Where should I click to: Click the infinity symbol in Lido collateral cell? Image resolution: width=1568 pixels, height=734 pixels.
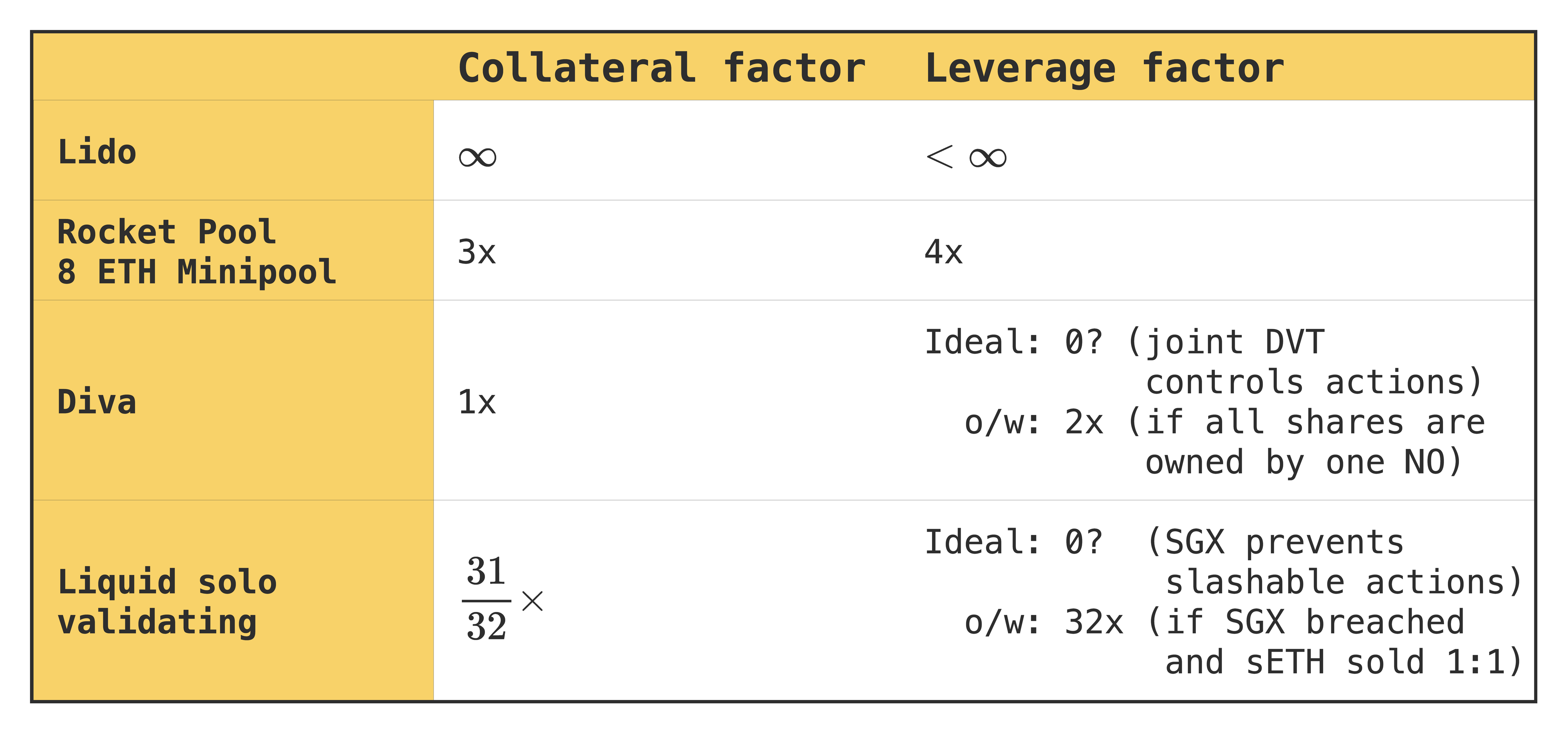(x=478, y=158)
